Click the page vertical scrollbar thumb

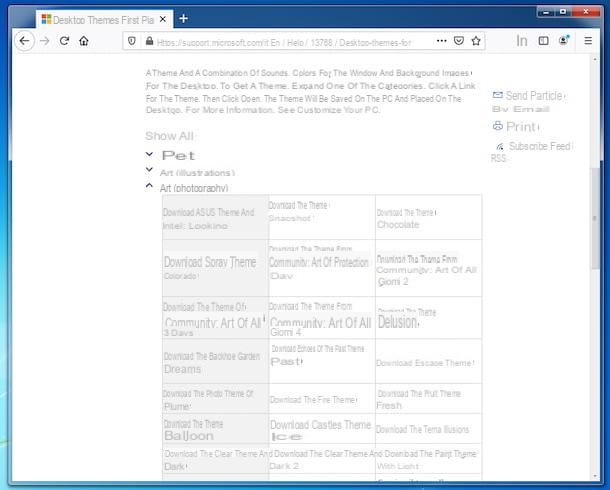coord(594,219)
